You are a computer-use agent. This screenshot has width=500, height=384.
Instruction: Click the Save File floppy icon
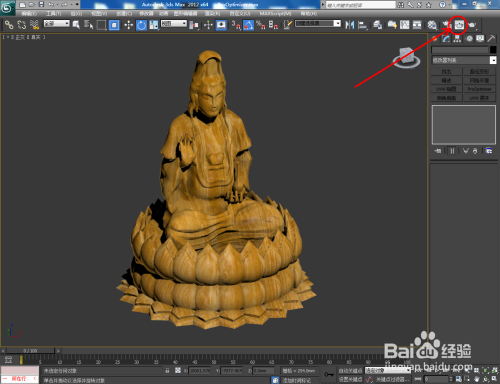(41, 5)
